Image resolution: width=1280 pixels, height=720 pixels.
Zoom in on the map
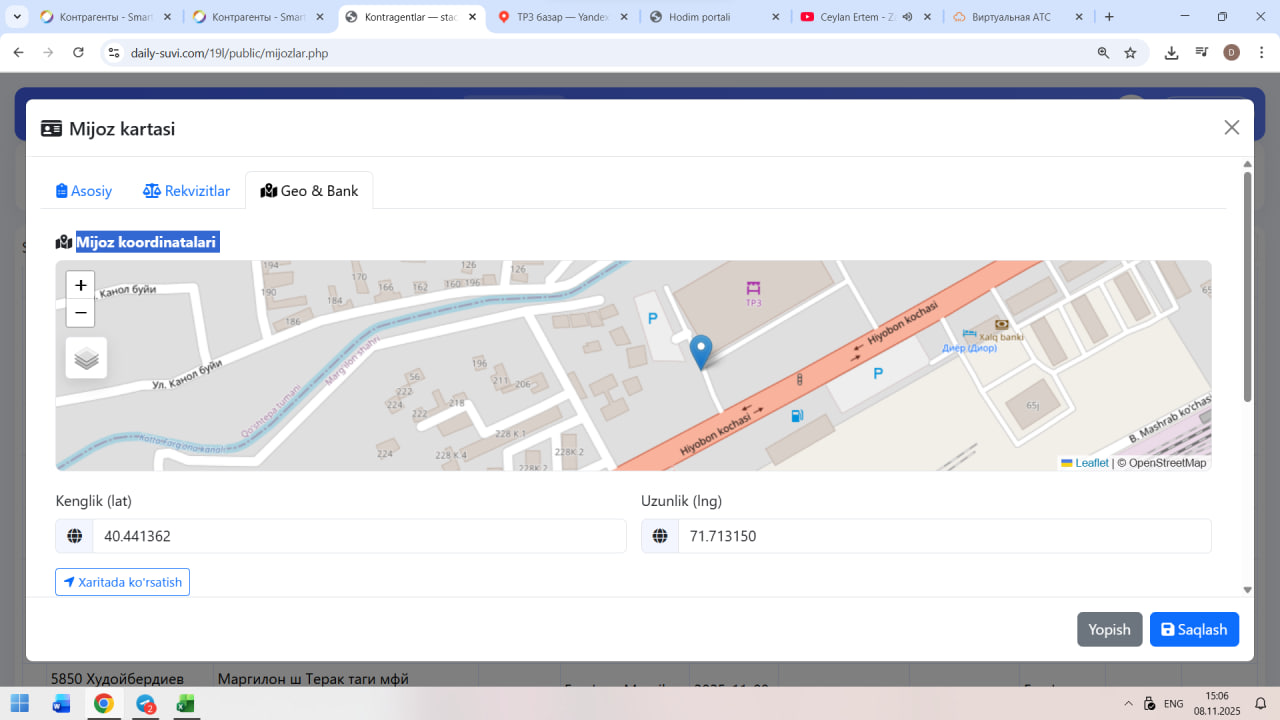pos(81,285)
